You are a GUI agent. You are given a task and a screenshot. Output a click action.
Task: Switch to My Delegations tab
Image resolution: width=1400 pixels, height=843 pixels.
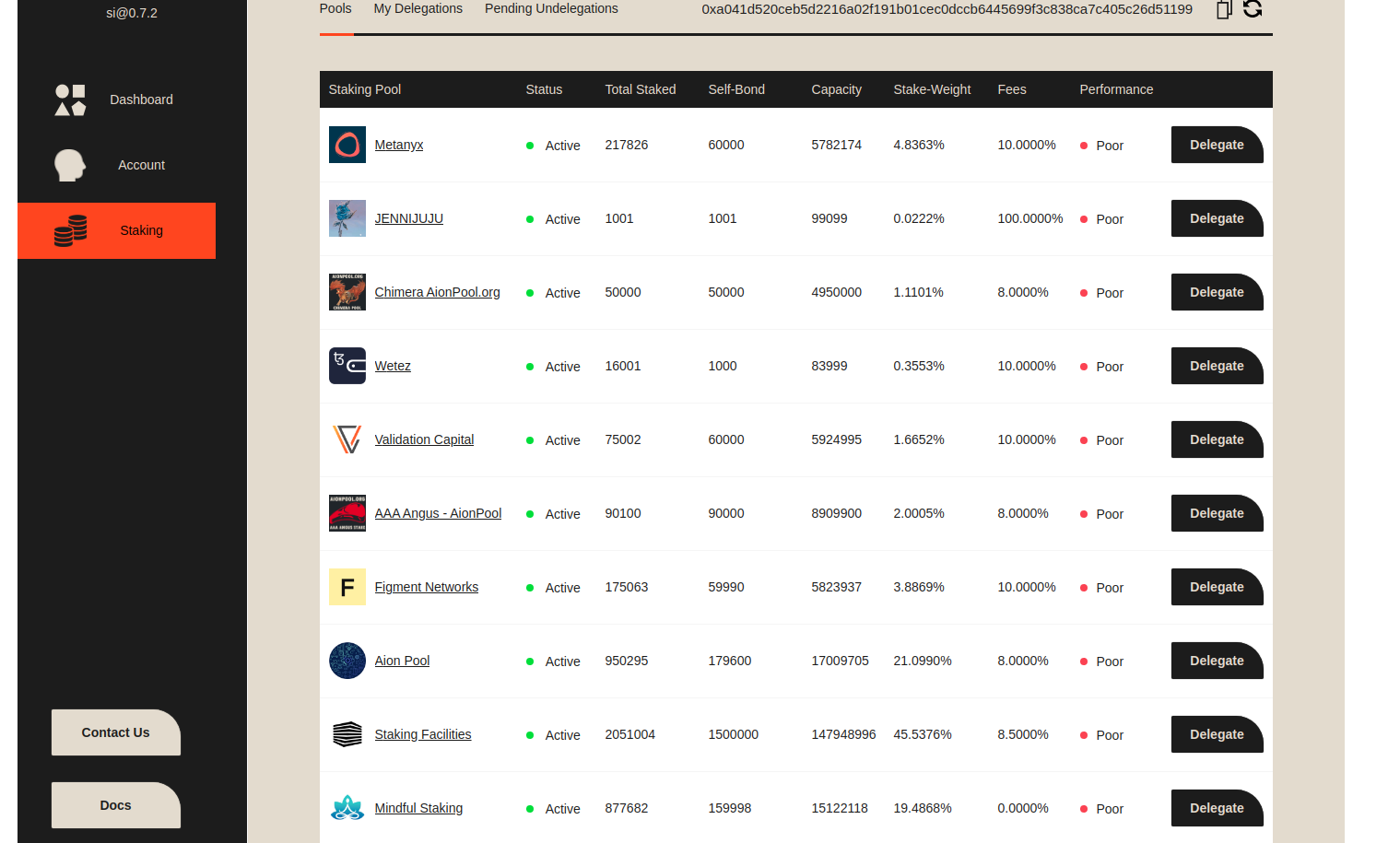coord(418,8)
